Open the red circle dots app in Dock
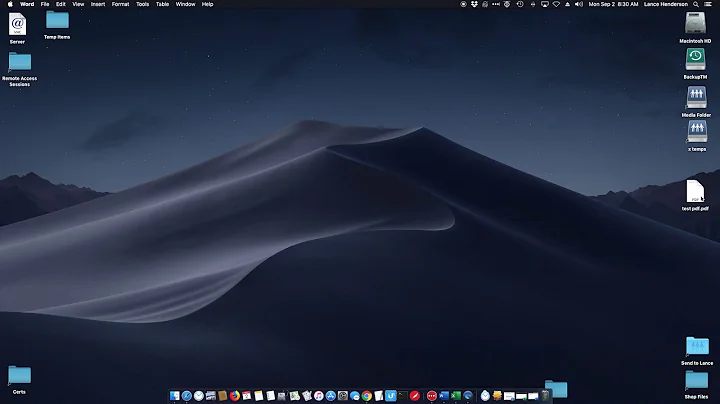720x404 pixels. [432, 396]
